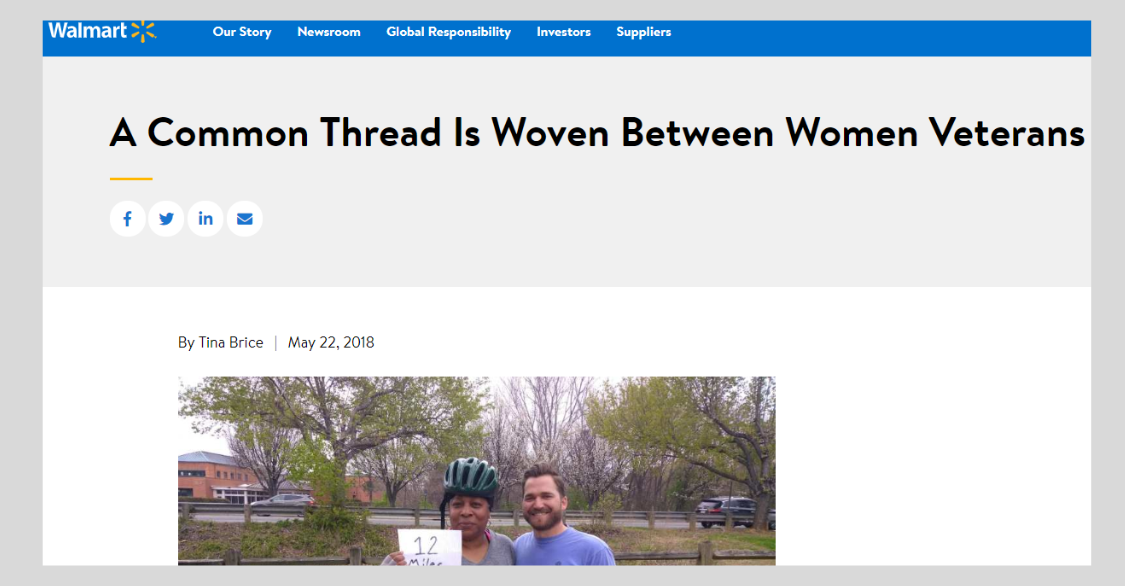Select the Suppliers navigation item

point(644,32)
